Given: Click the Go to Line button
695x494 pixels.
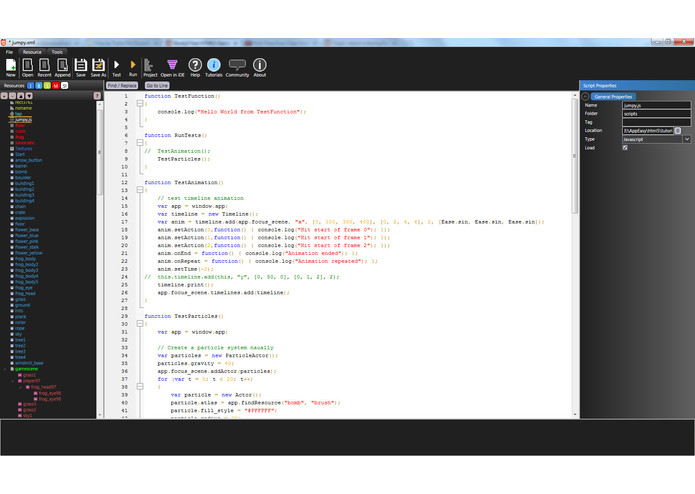Looking at the screenshot, I should pos(157,86).
